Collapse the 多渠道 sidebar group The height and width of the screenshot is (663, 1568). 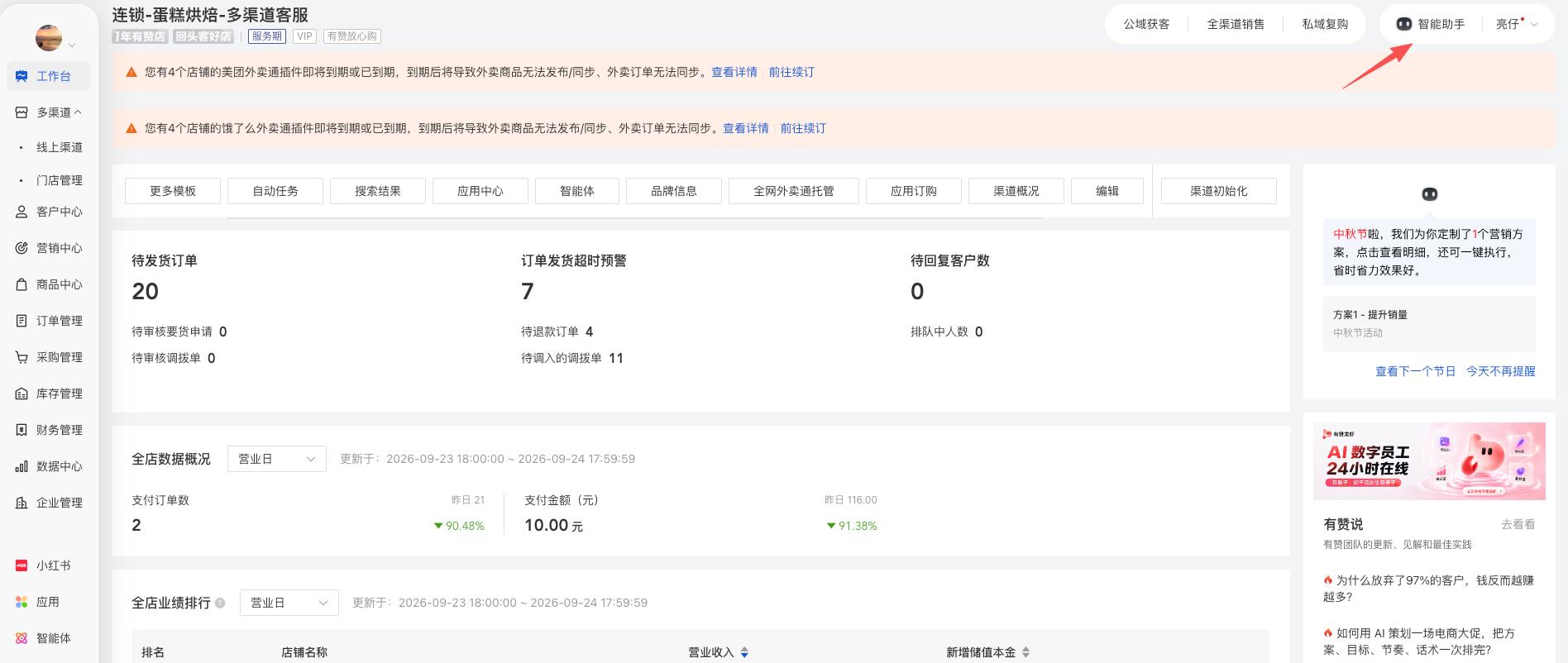[78, 112]
